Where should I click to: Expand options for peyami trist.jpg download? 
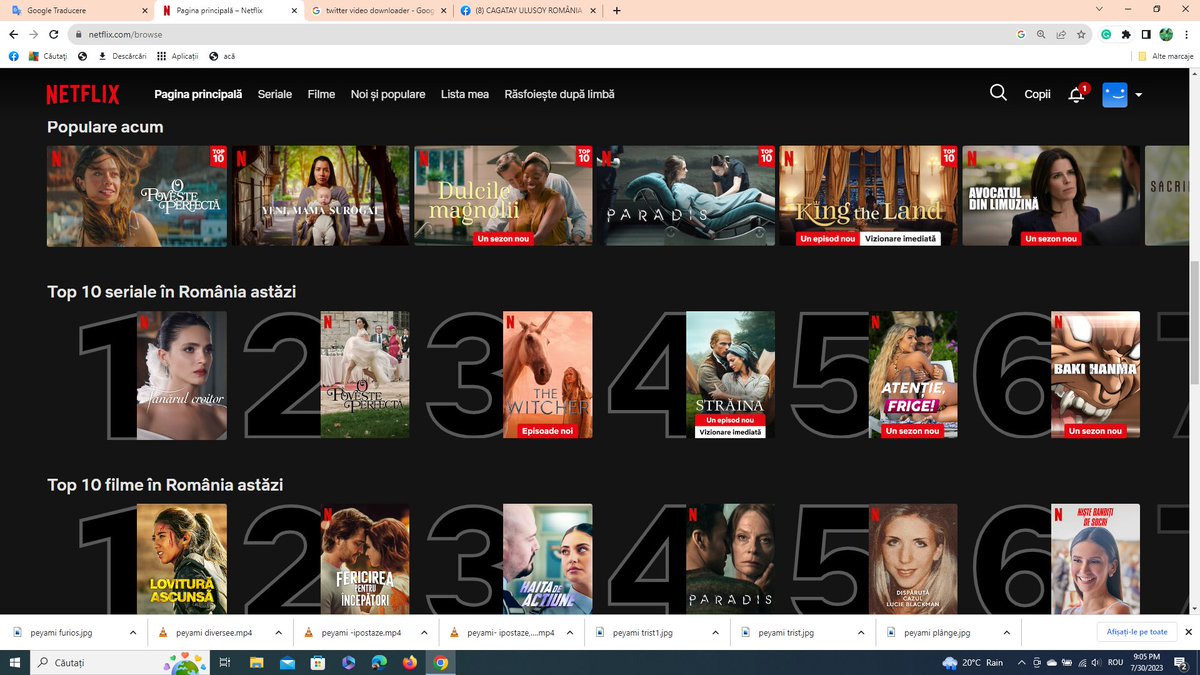862,633
